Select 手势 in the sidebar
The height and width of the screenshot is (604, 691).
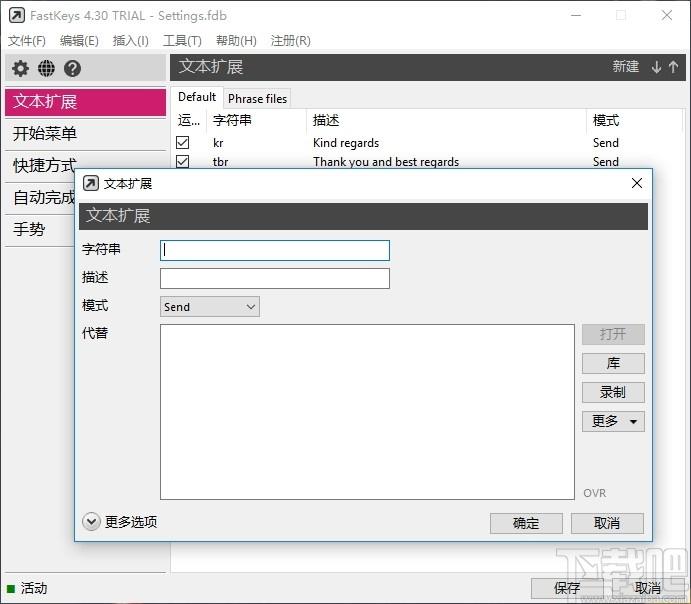(x=40, y=230)
